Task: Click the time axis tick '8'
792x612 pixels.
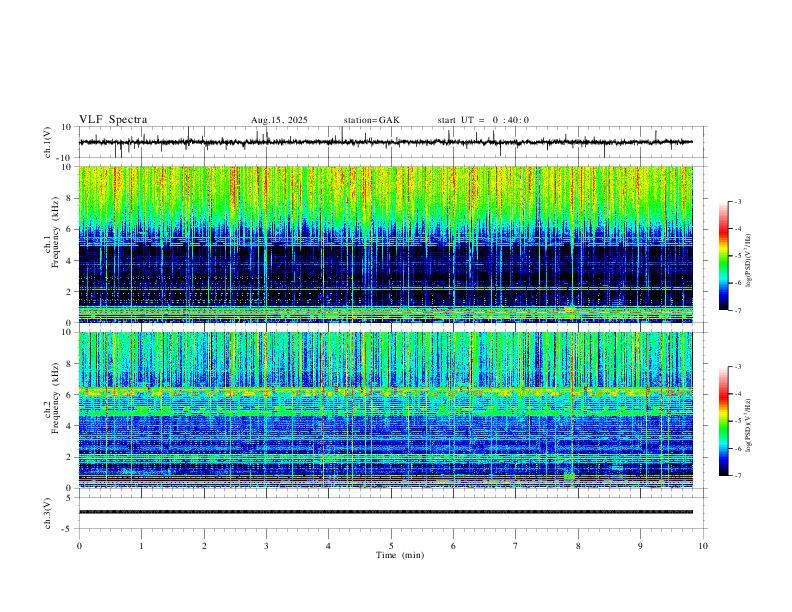Action: pyautogui.click(x=578, y=546)
